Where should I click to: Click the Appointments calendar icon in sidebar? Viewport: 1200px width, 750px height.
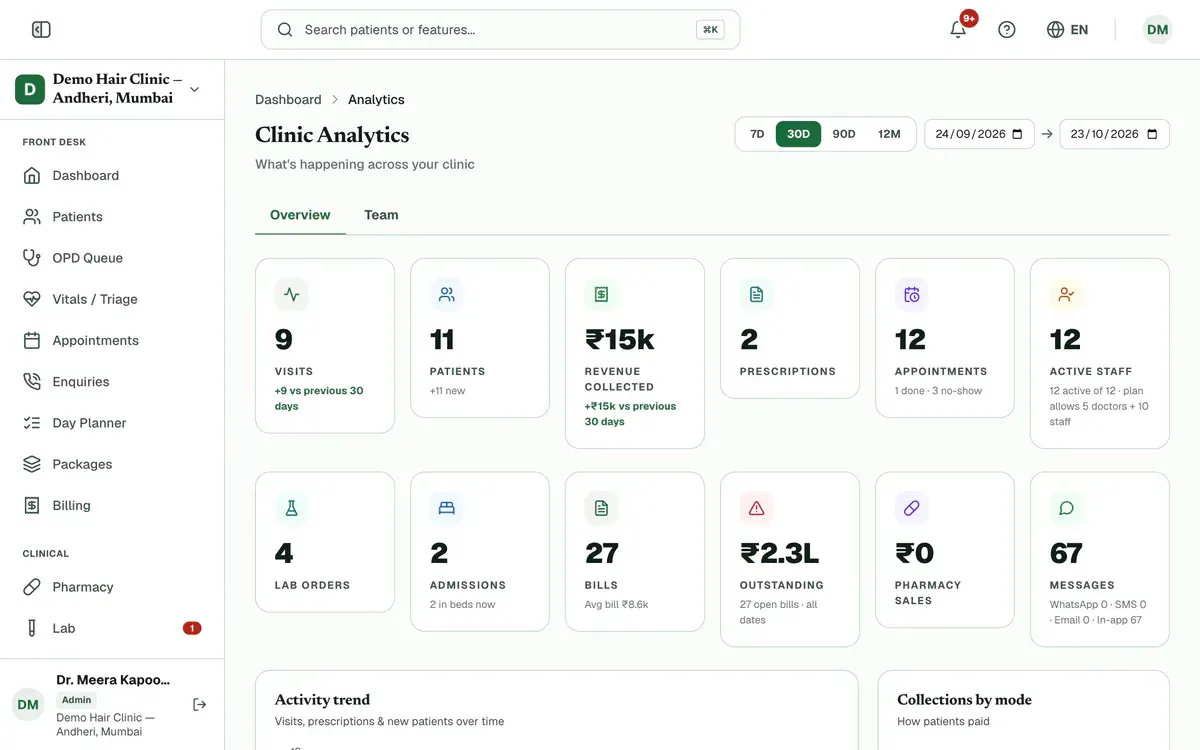point(32,341)
